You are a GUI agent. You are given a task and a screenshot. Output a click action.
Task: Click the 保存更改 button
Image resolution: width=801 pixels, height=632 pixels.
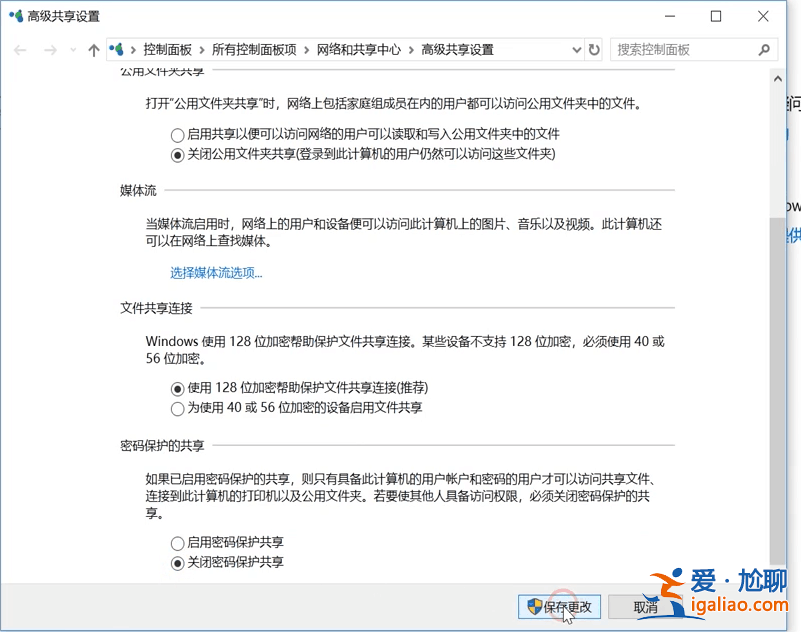pyautogui.click(x=560, y=607)
